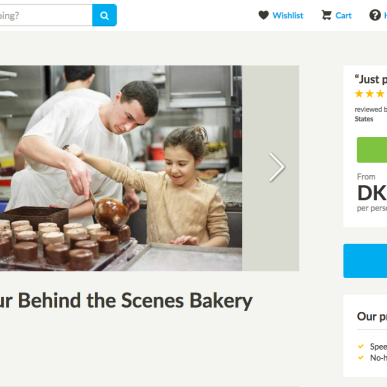Screen dimensions: 387x387
Task: Open the Wishlist link
Action: [x=288, y=15]
